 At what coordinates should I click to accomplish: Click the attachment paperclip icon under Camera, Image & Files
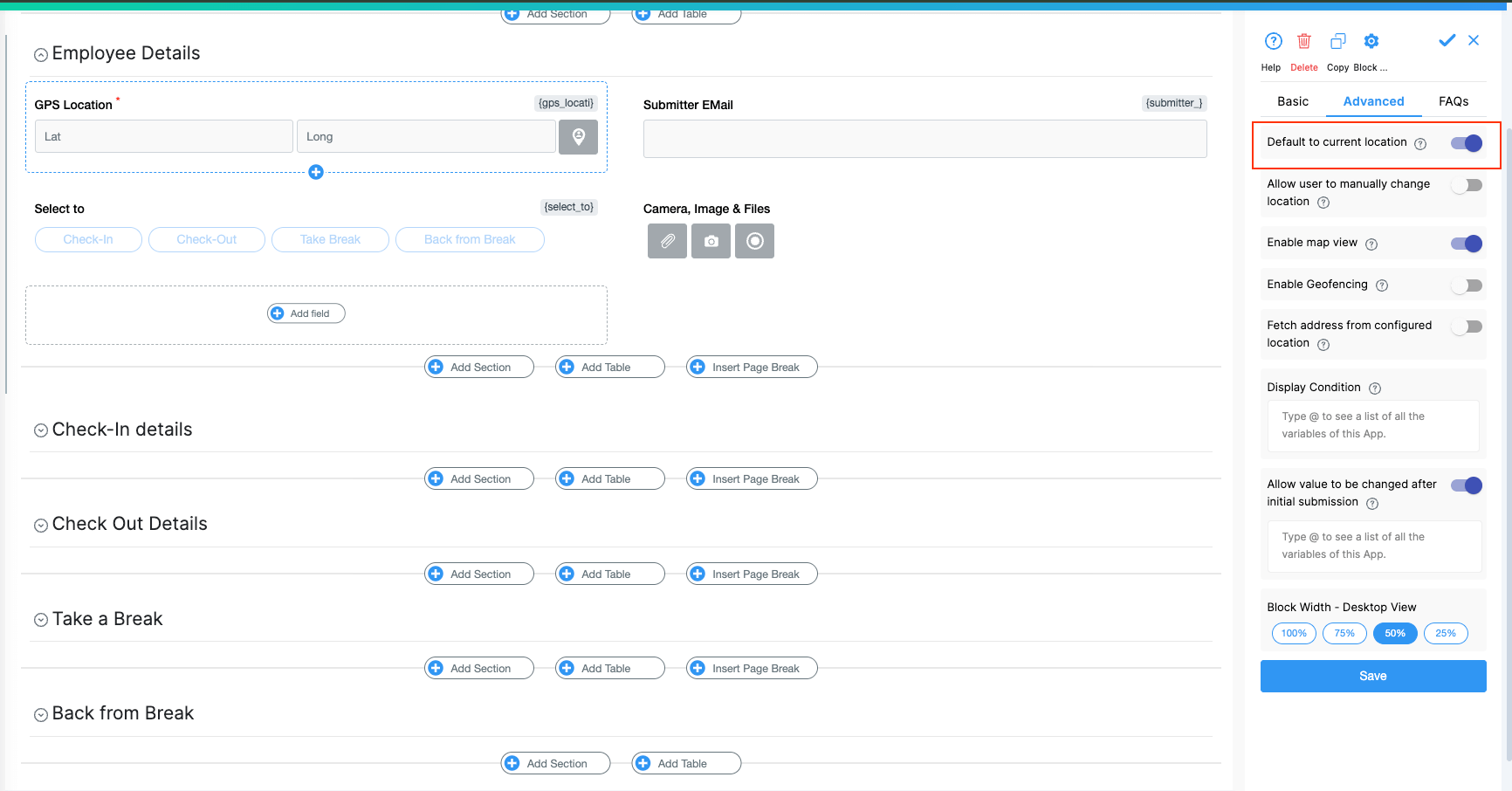click(667, 240)
